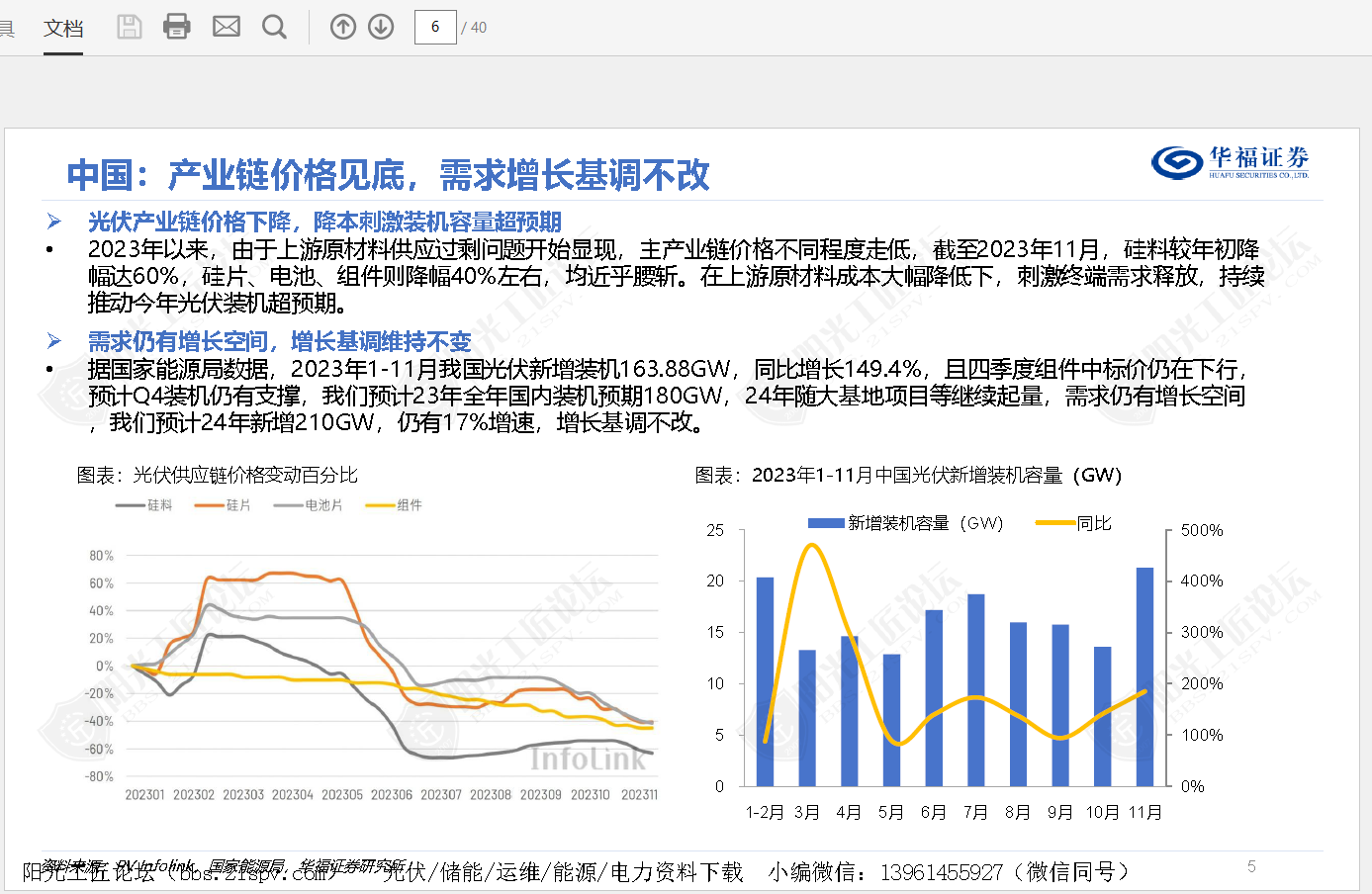Viewport: 1372px width, 894px height.
Task: Open the search magnifier tool
Action: [274, 27]
